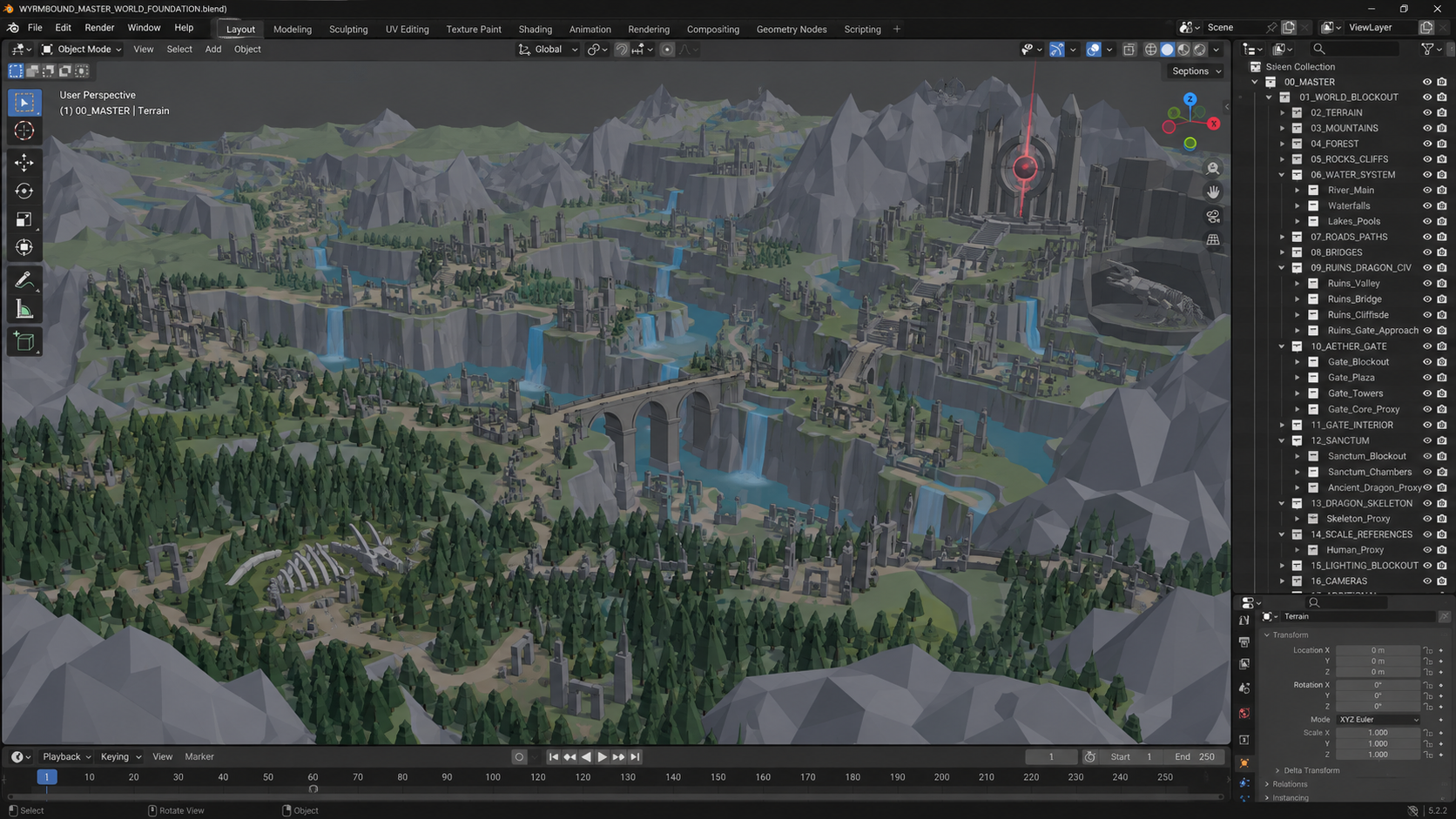Switch perspective/orthographic grid icon
Viewport: 1456px width, 819px height.
click(x=1213, y=239)
